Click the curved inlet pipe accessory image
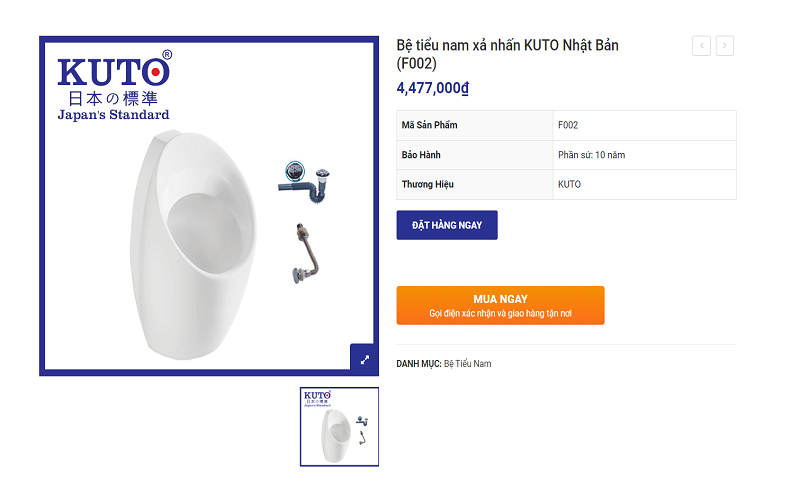 click(306, 253)
